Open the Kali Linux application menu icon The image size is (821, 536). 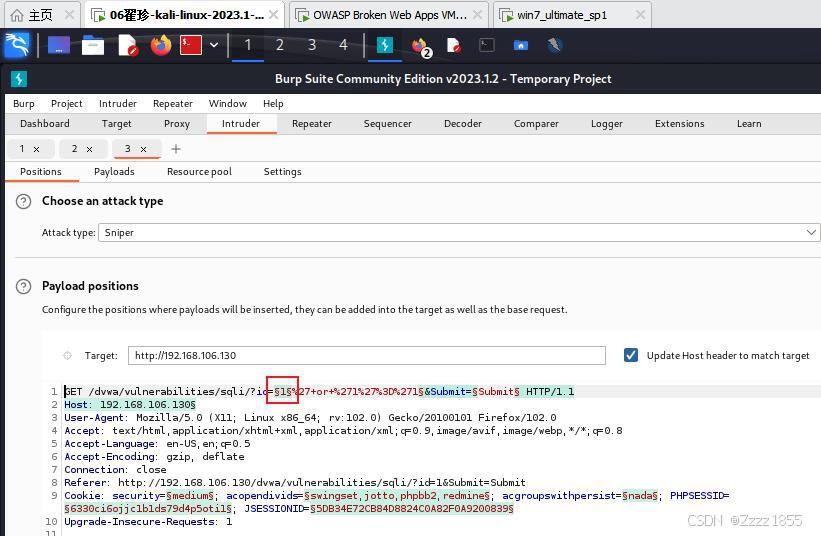[17, 45]
